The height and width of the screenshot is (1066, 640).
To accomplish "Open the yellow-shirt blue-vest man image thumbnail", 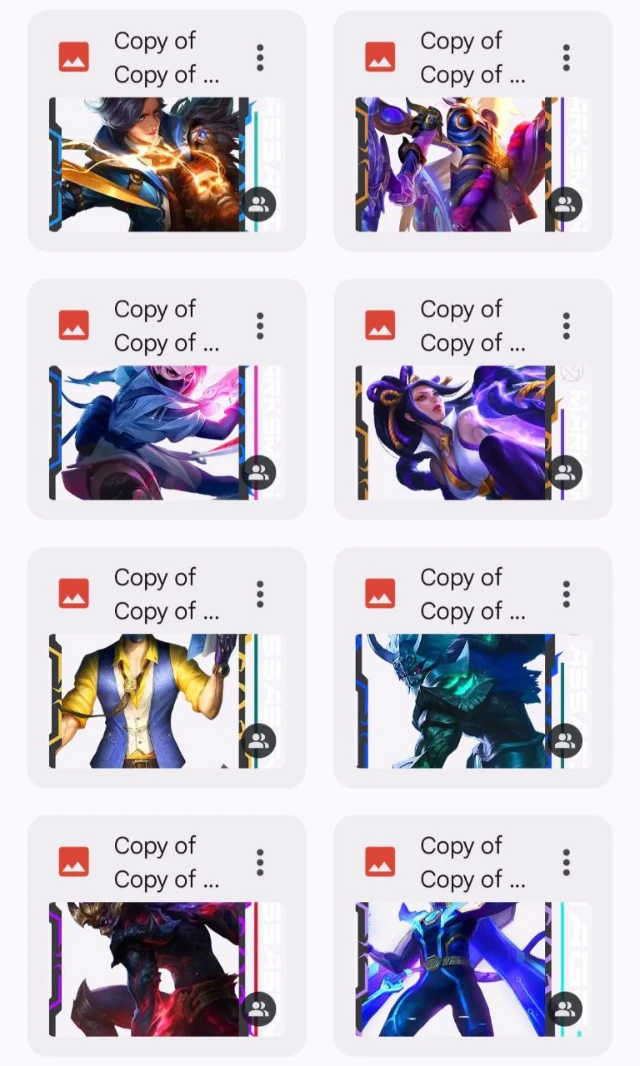I will click(167, 701).
